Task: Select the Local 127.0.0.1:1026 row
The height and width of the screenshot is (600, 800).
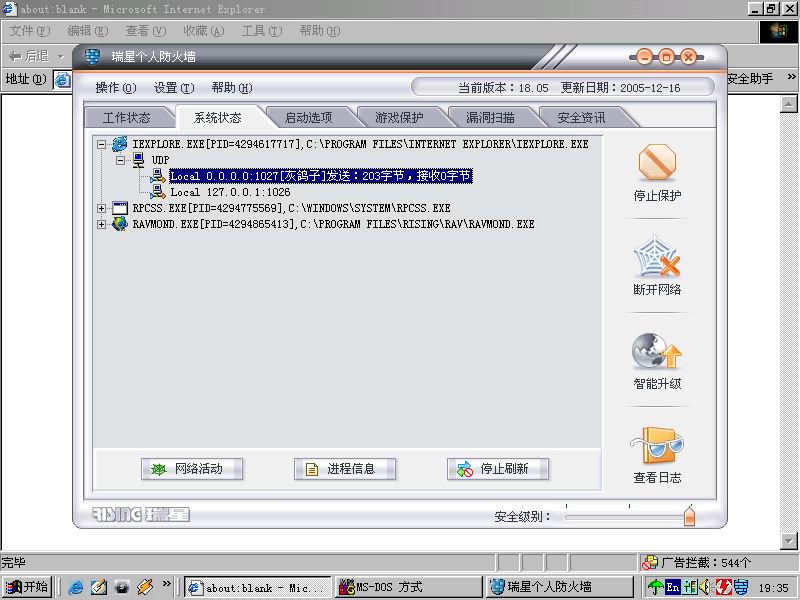Action: point(230,192)
